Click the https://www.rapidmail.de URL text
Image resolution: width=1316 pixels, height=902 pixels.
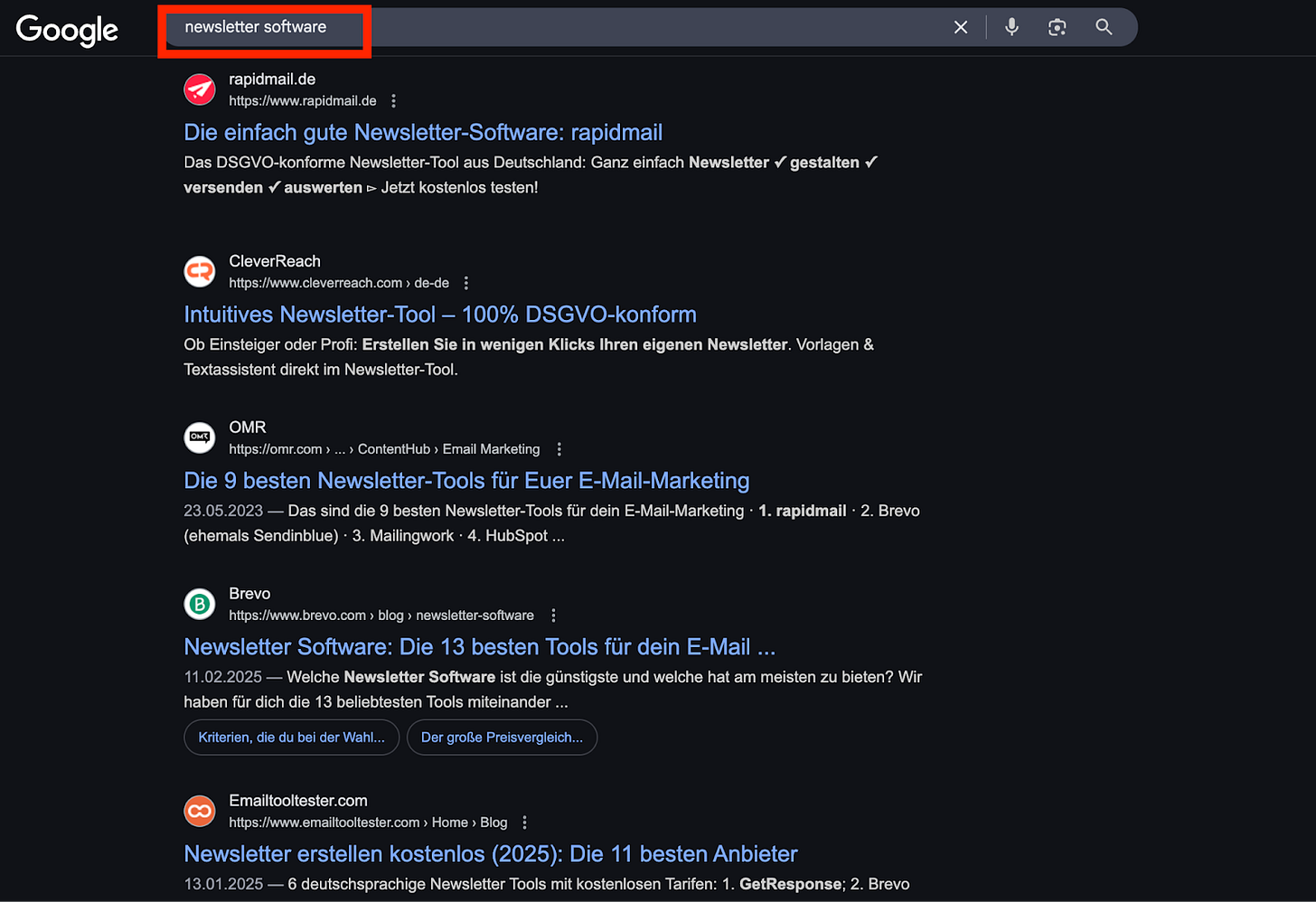(x=303, y=101)
